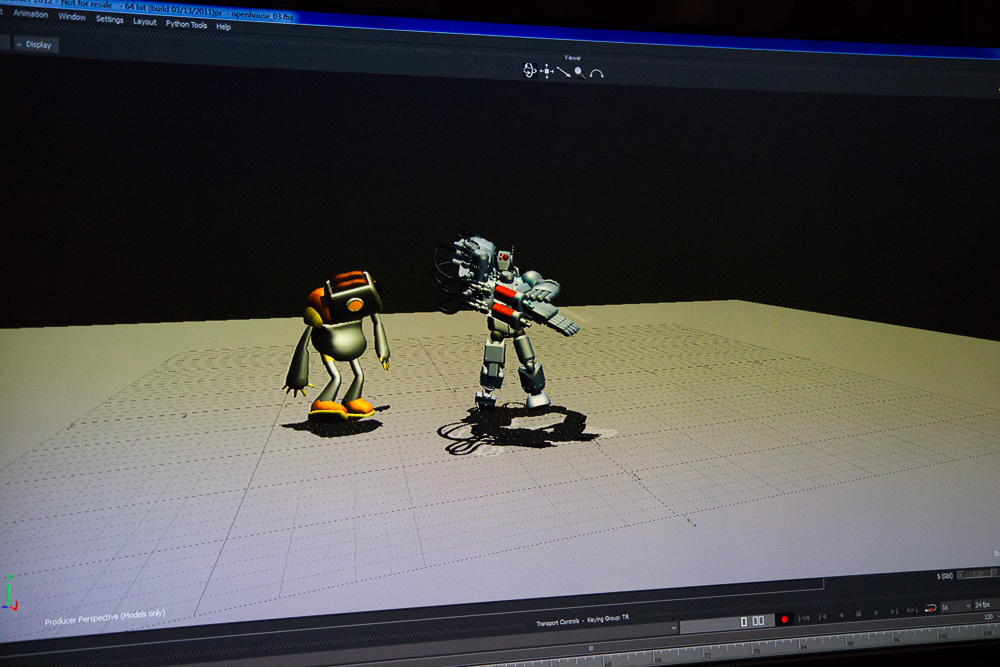The width and height of the screenshot is (1000, 667).
Task: Click the 120 end frame field
Action: [988, 617]
